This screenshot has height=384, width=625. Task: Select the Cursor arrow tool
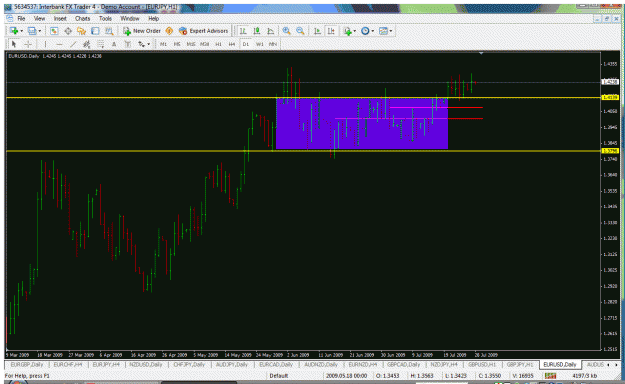point(14,44)
